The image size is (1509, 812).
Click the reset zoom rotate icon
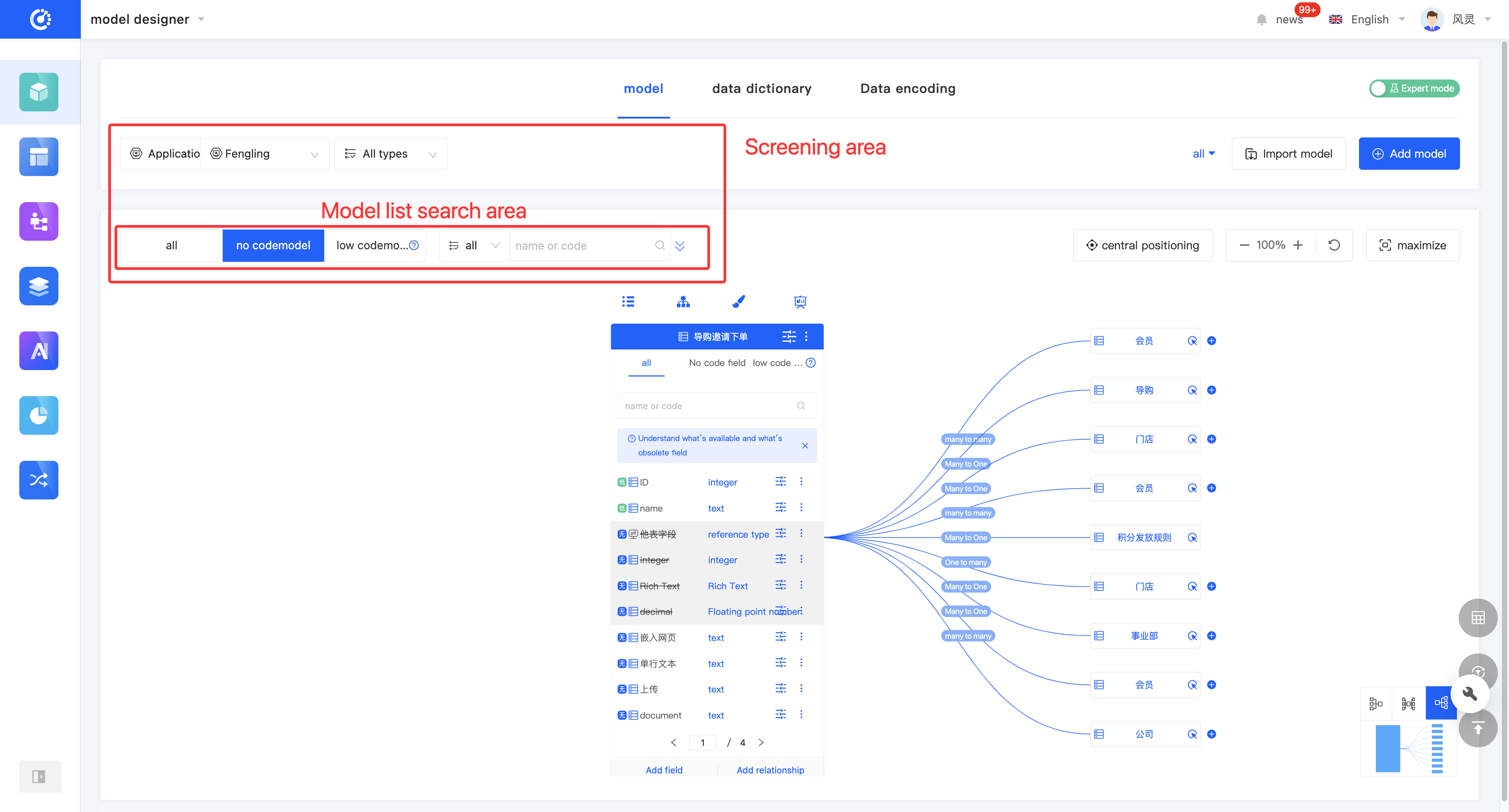[x=1334, y=245]
